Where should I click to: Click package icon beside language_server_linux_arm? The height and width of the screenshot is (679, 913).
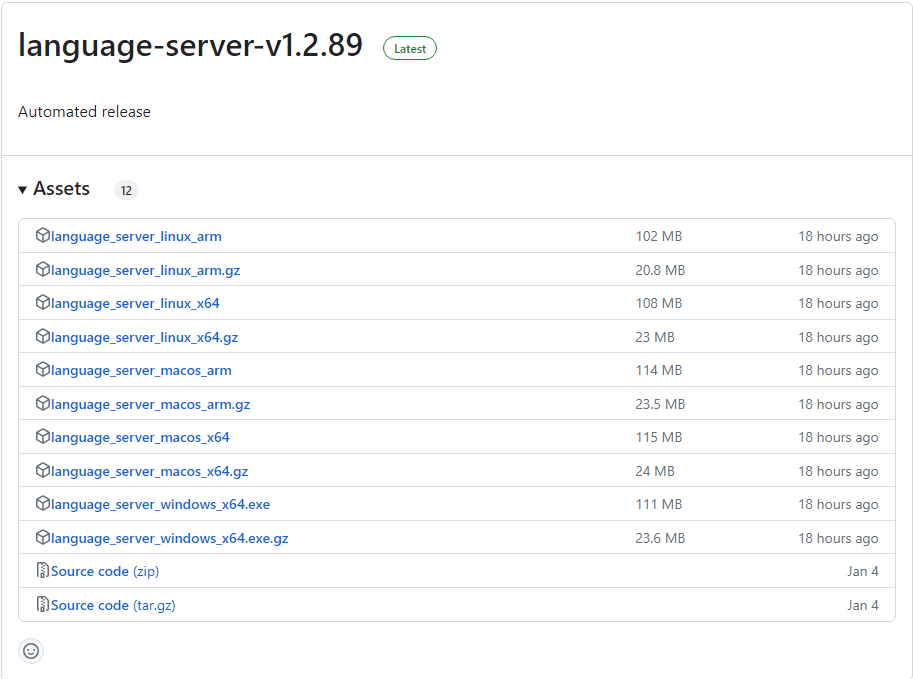point(43,236)
